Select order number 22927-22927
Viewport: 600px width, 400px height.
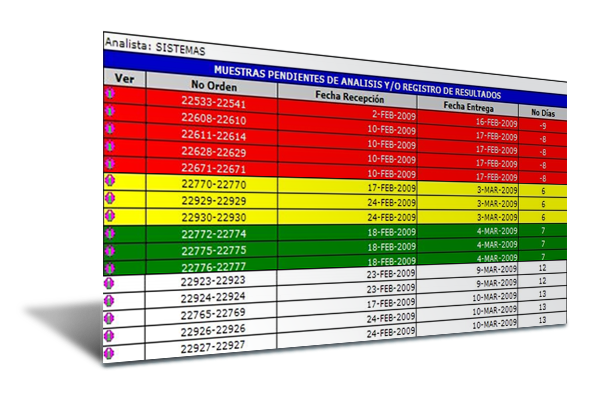click(213, 347)
